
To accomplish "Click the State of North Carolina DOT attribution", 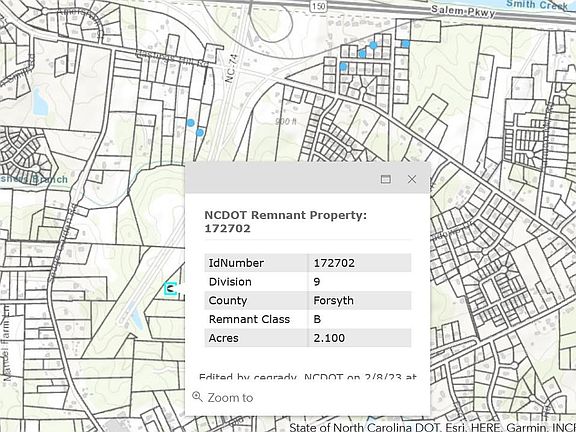I will [x=432, y=427].
